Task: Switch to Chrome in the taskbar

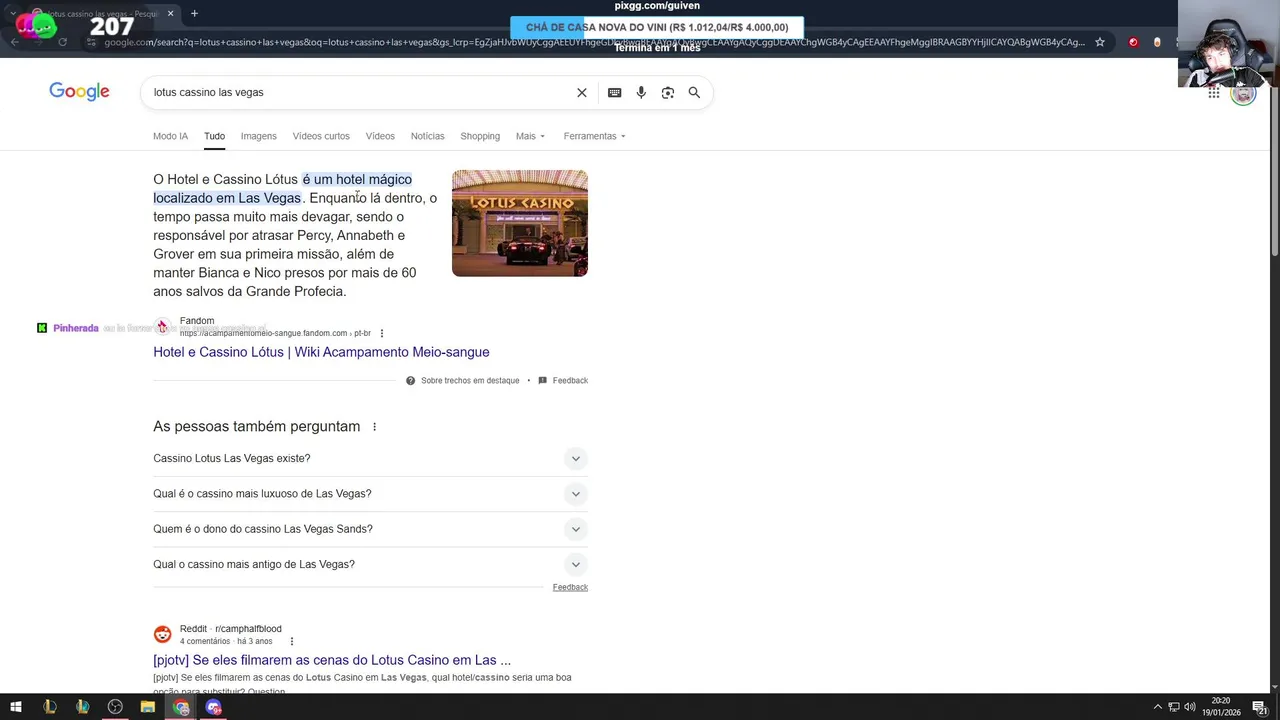Action: [181, 707]
